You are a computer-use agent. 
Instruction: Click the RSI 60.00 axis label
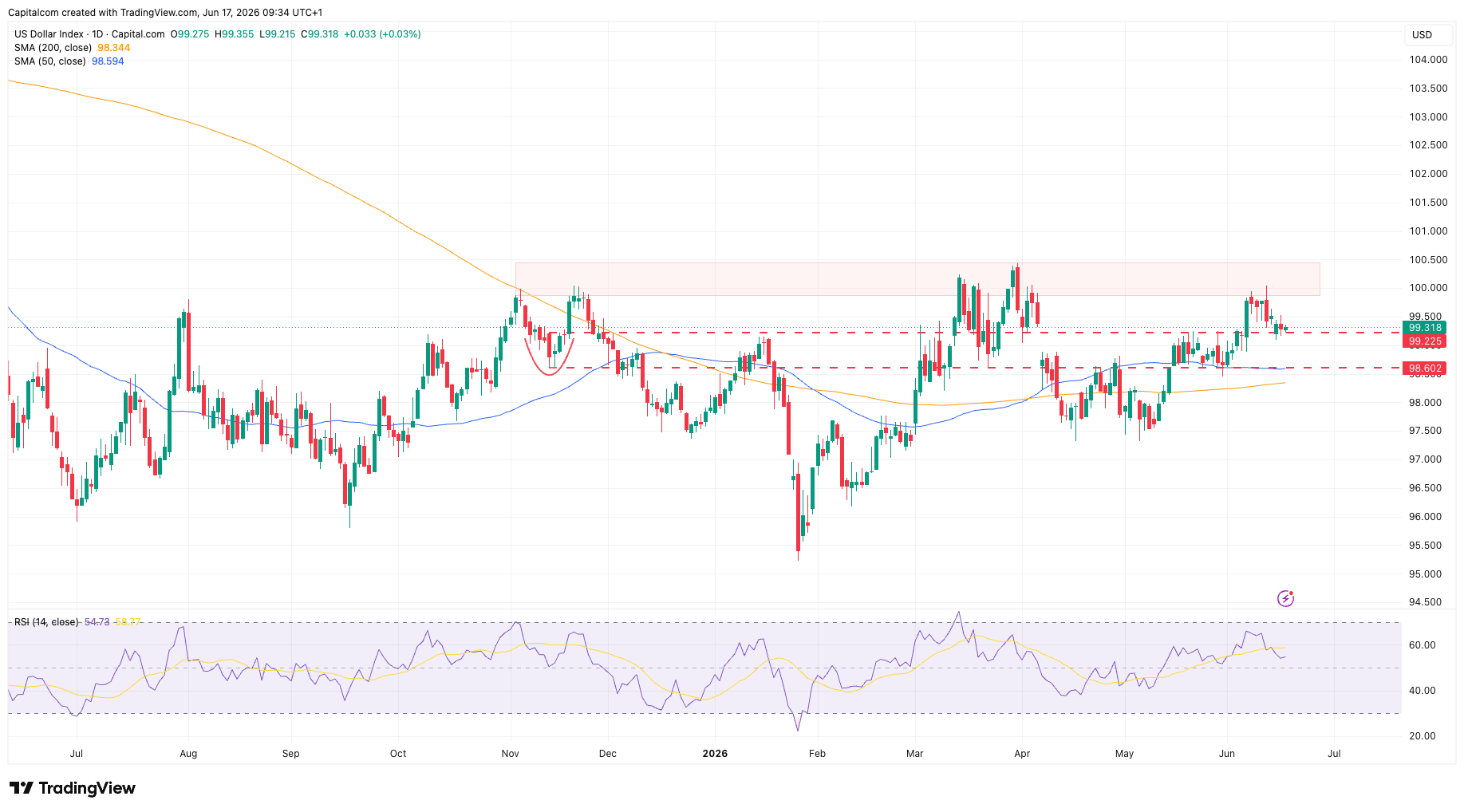click(1423, 645)
